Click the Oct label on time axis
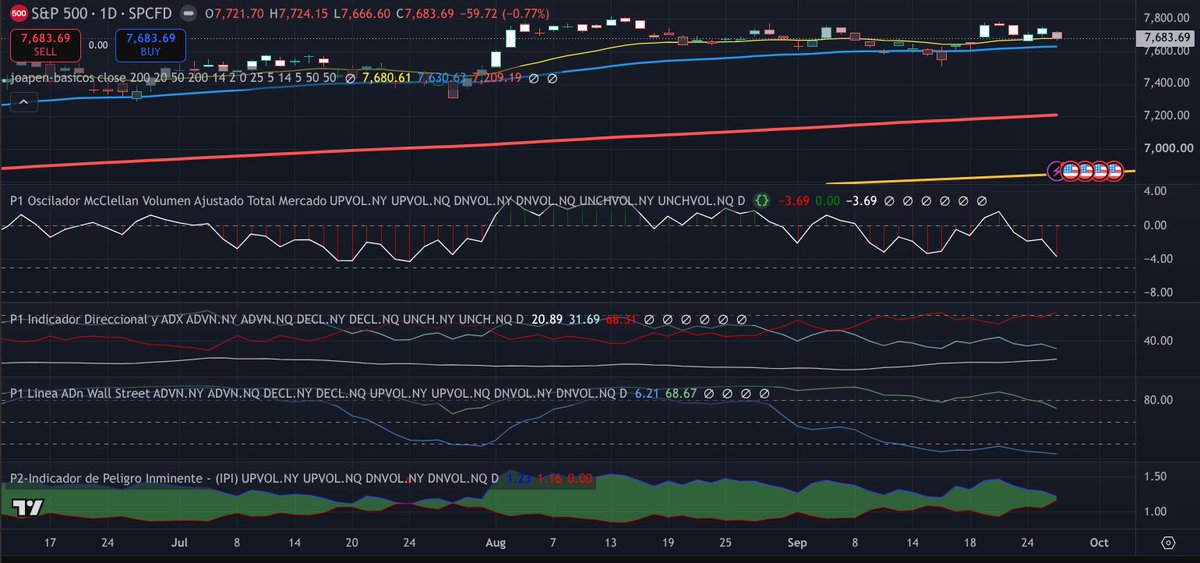Viewport: 1200px width, 563px height. coord(1098,543)
